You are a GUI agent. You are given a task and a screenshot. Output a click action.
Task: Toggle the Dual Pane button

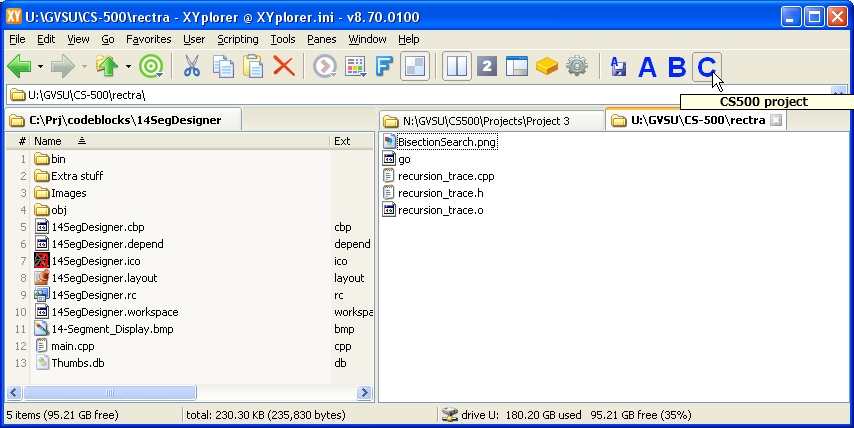click(x=456, y=67)
